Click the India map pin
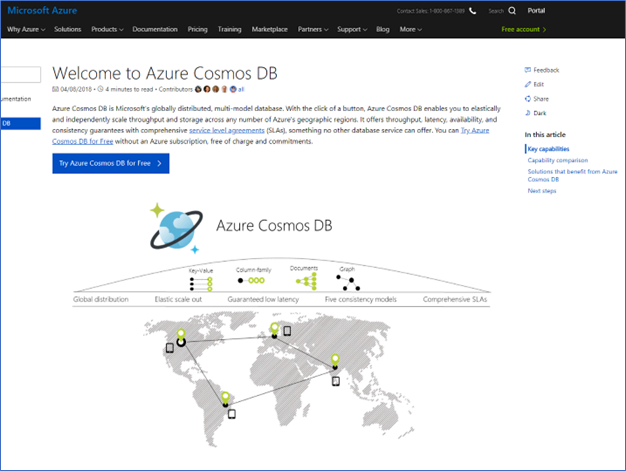 pyautogui.click(x=335, y=362)
